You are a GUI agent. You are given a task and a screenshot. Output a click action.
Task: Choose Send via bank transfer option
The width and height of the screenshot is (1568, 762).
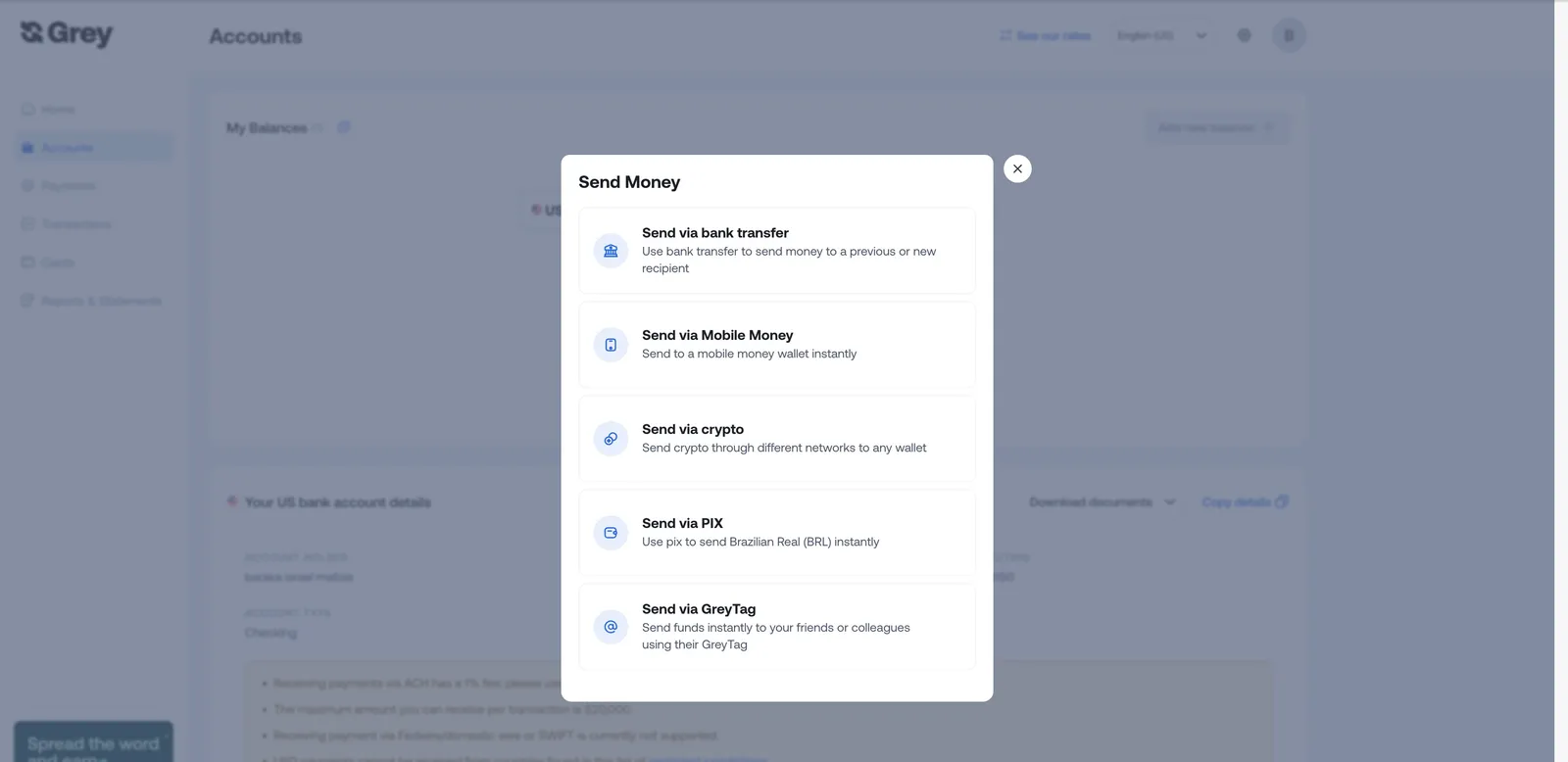point(777,251)
